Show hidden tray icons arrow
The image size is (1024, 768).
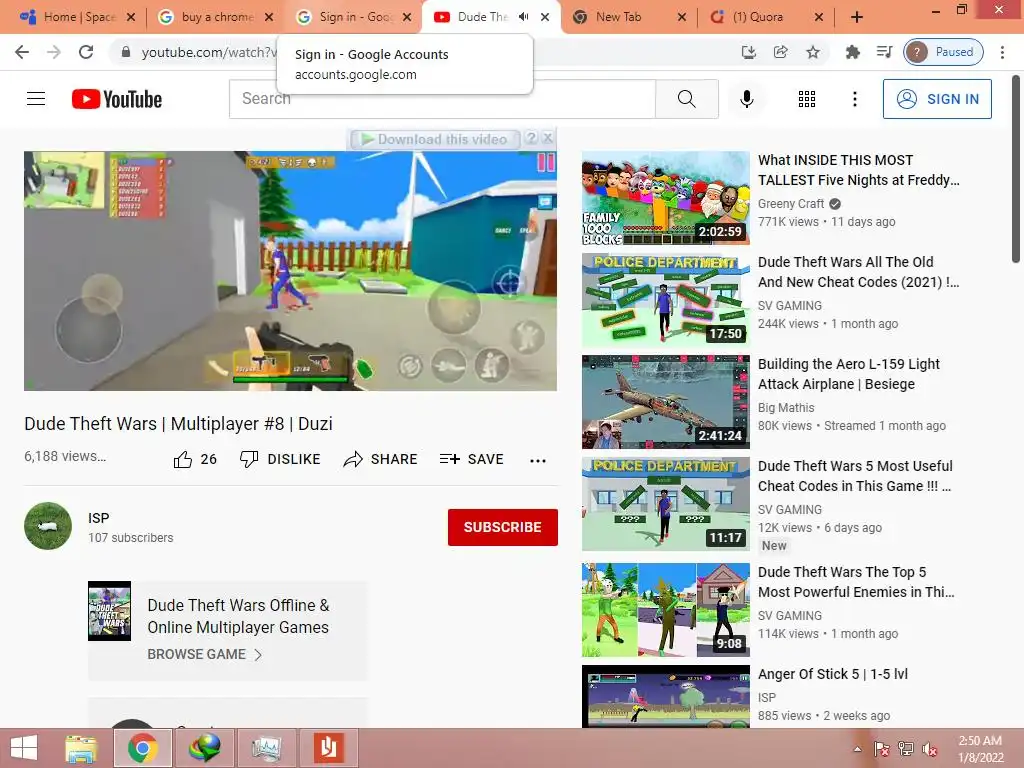(857, 749)
